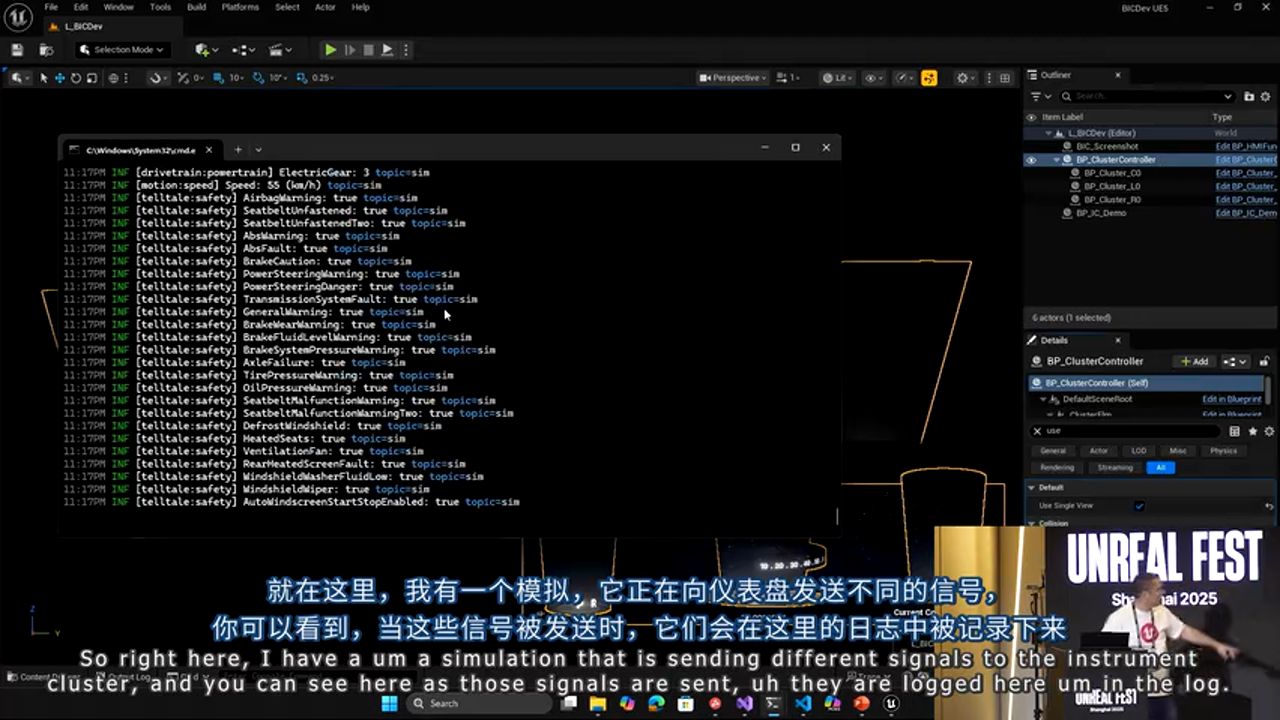Click the Add component button
1280x720 pixels.
1195,362
